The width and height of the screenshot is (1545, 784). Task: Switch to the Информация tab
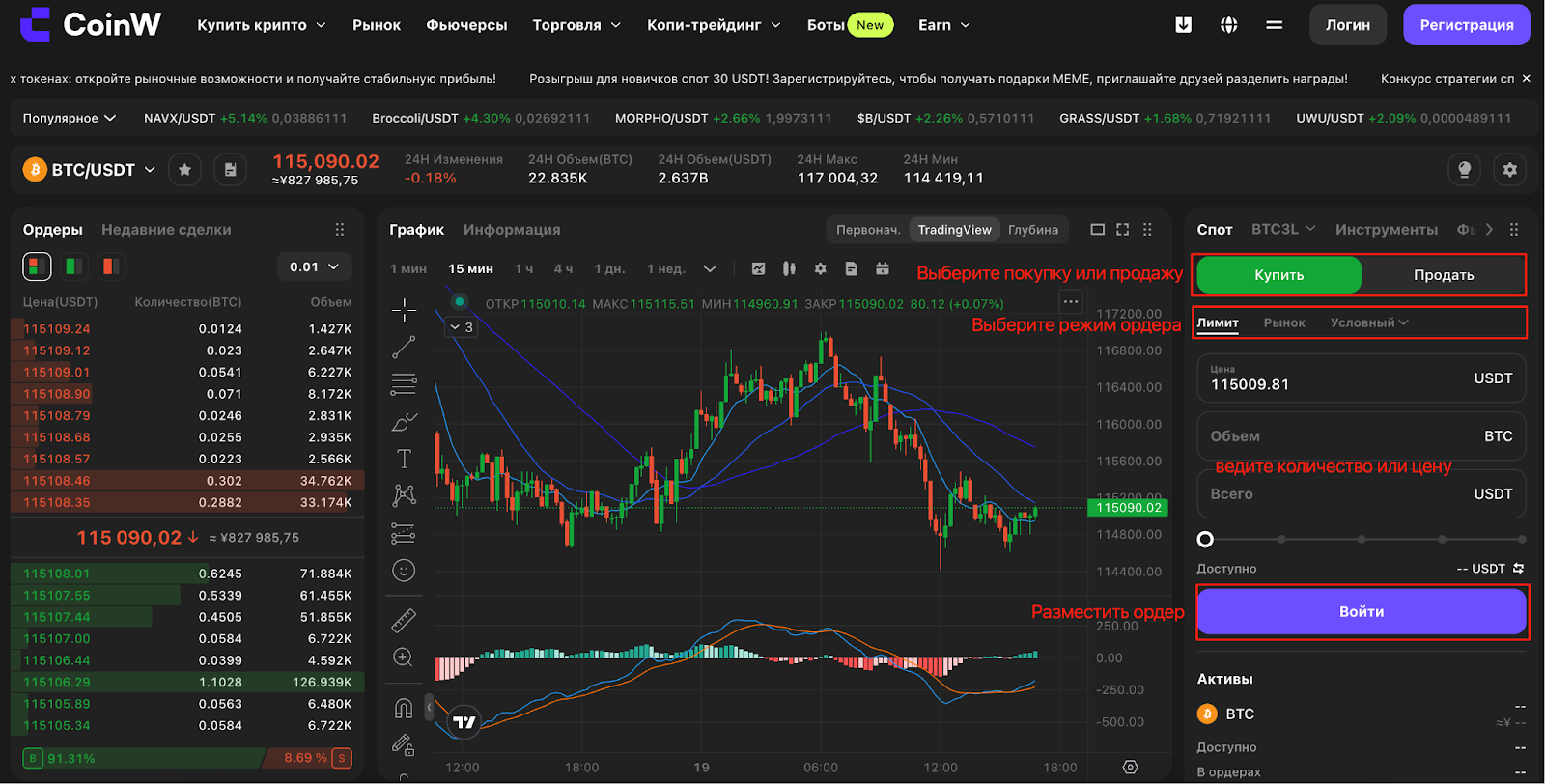point(512,230)
